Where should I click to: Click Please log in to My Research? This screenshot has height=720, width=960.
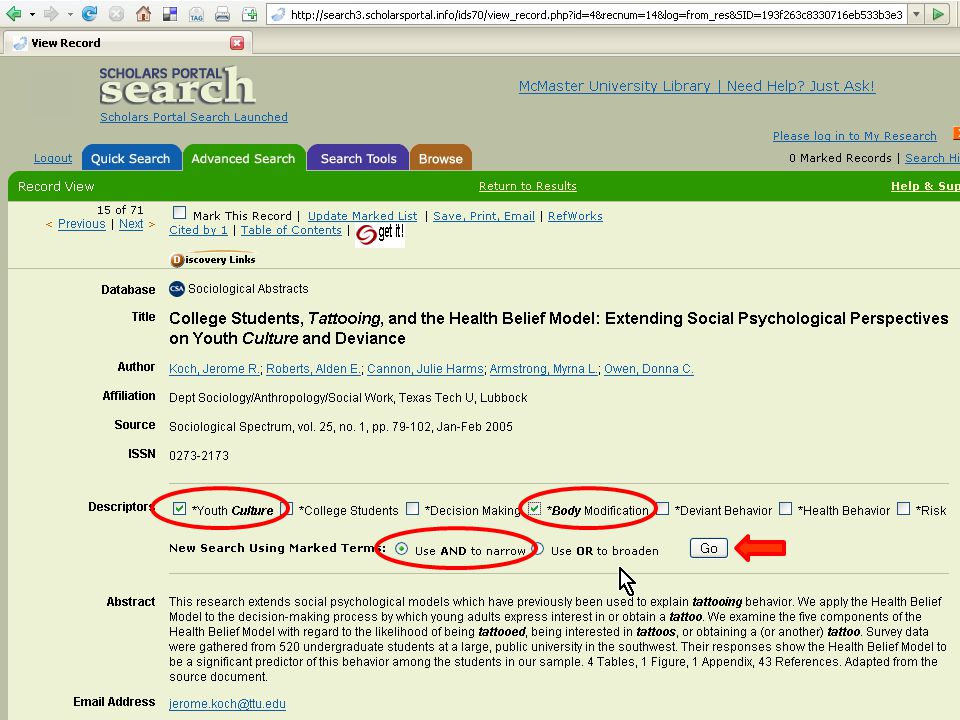(x=855, y=136)
